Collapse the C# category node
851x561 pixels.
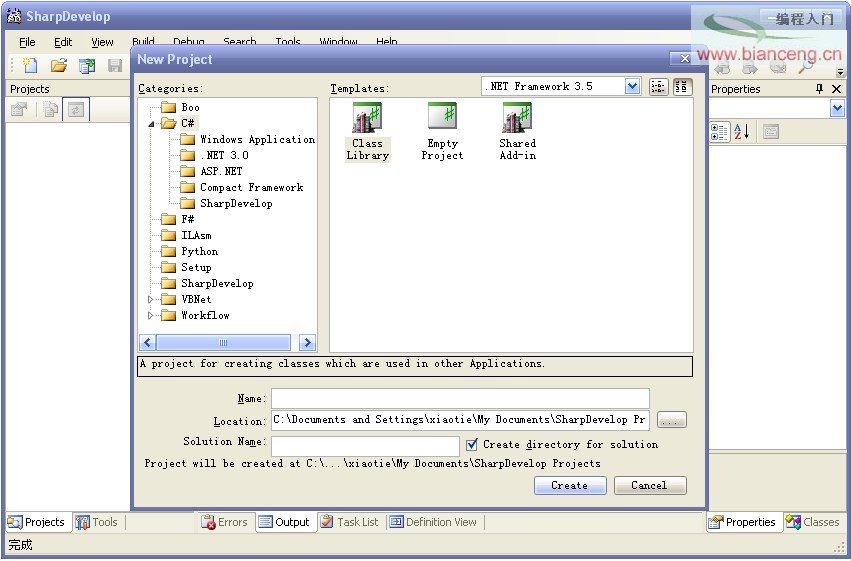151,124
